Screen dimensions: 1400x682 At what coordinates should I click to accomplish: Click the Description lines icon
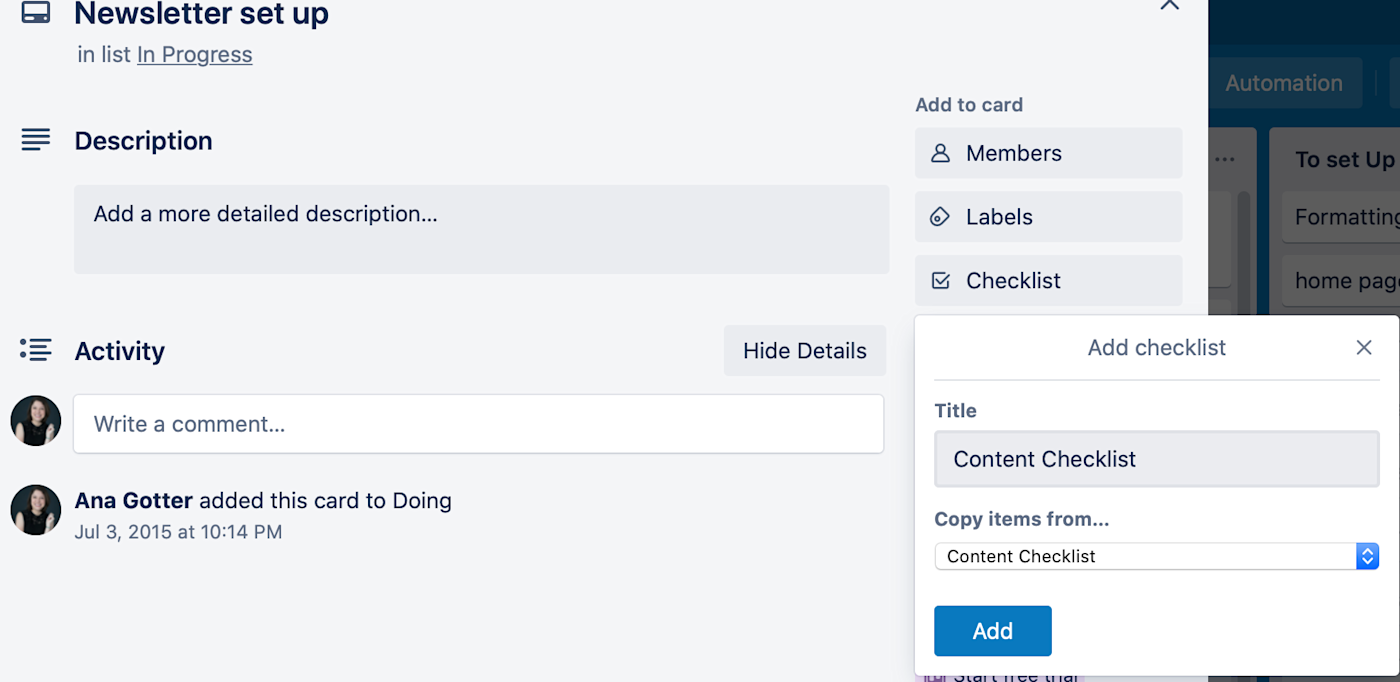pos(36,140)
